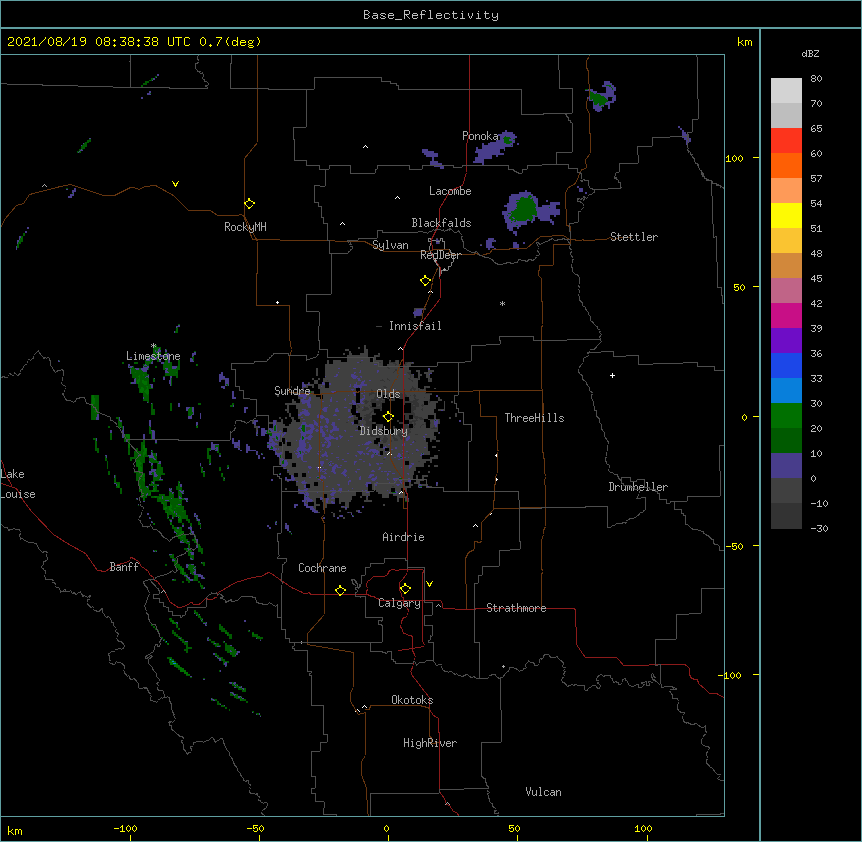Select the magenta 42-39 dBZ legend swatch

[x=786, y=315]
